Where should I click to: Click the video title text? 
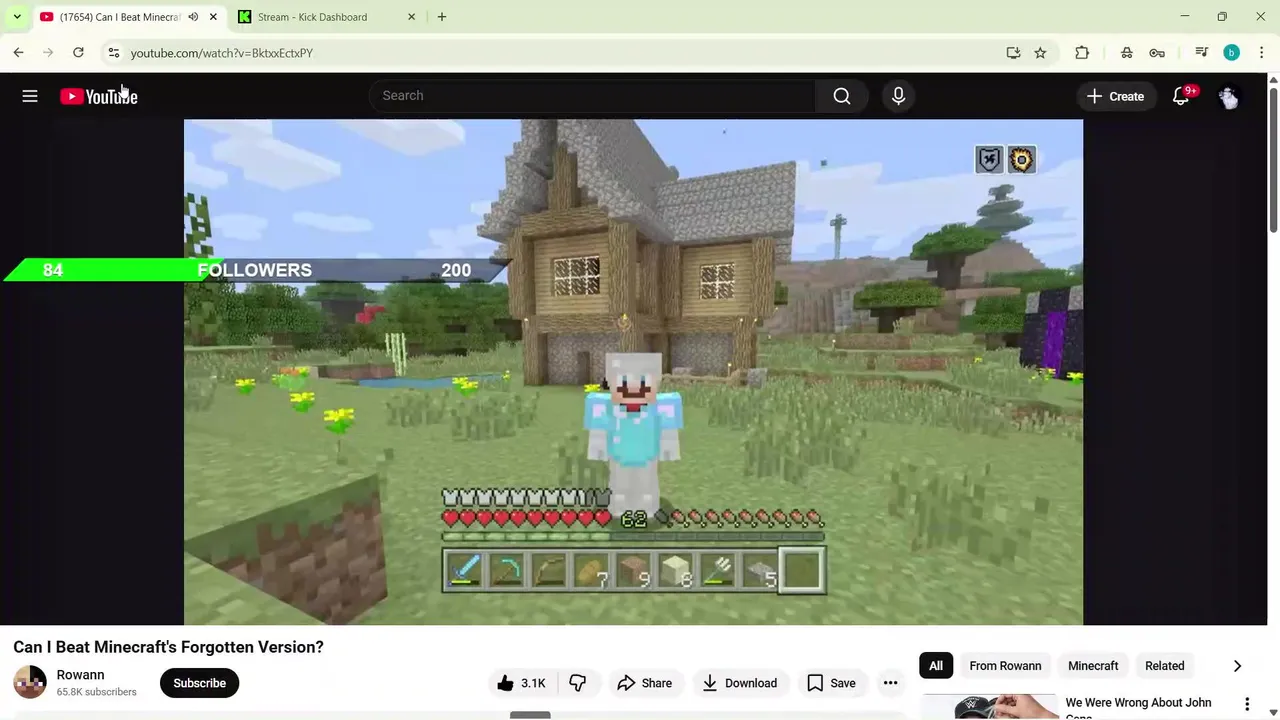tap(168, 647)
